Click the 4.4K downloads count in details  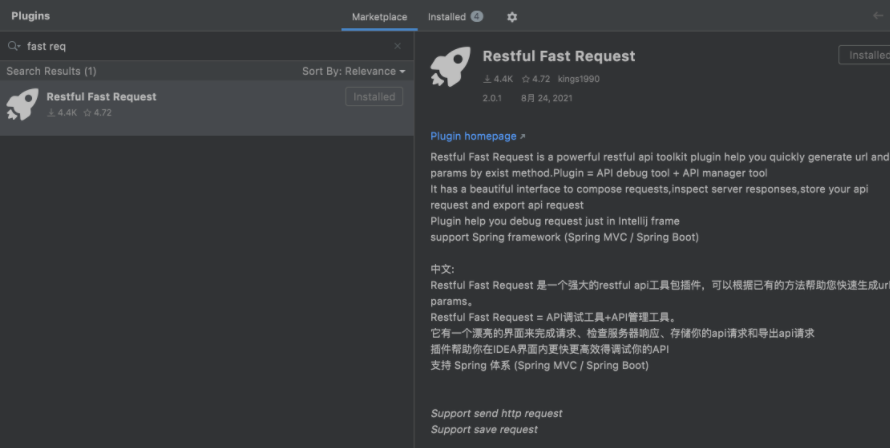[x=498, y=79]
